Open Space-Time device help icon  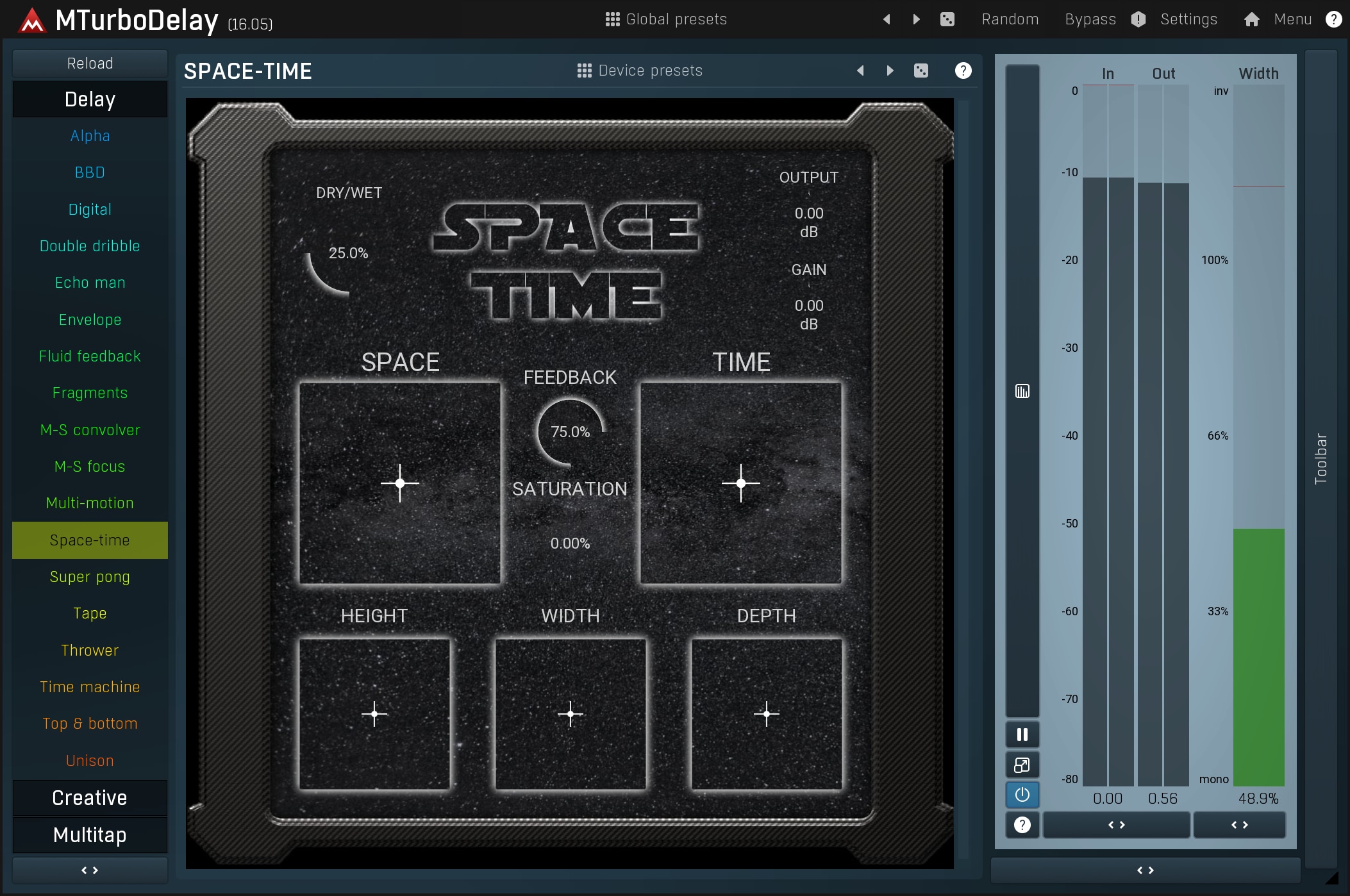point(963,71)
